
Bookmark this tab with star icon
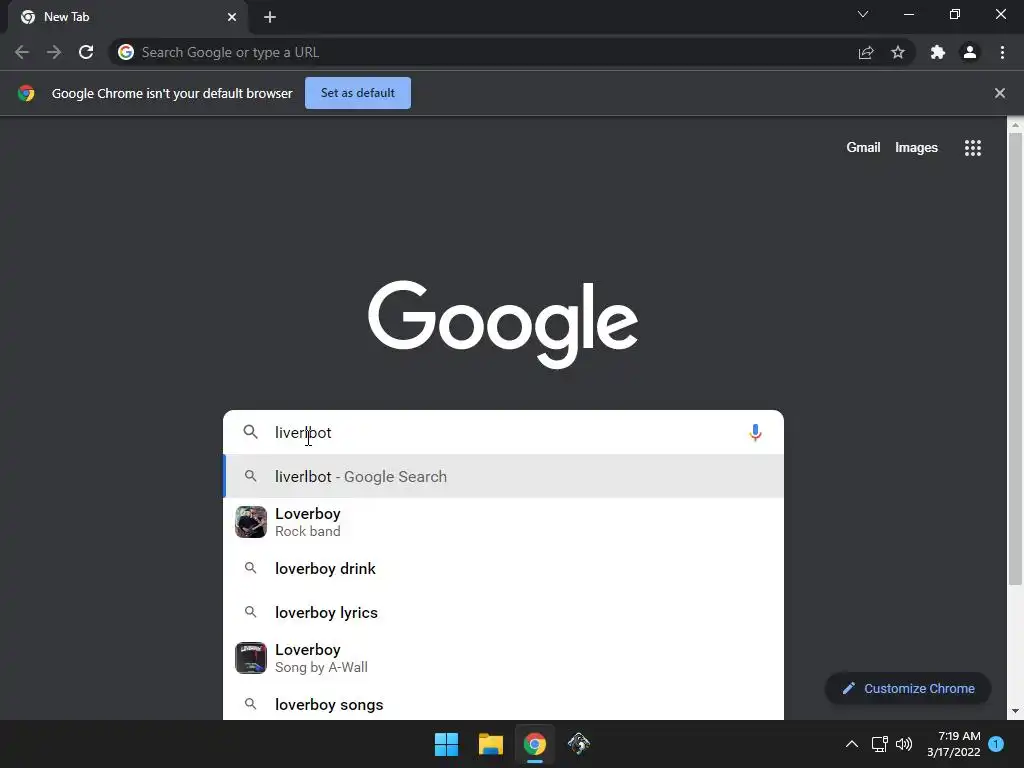click(x=898, y=52)
